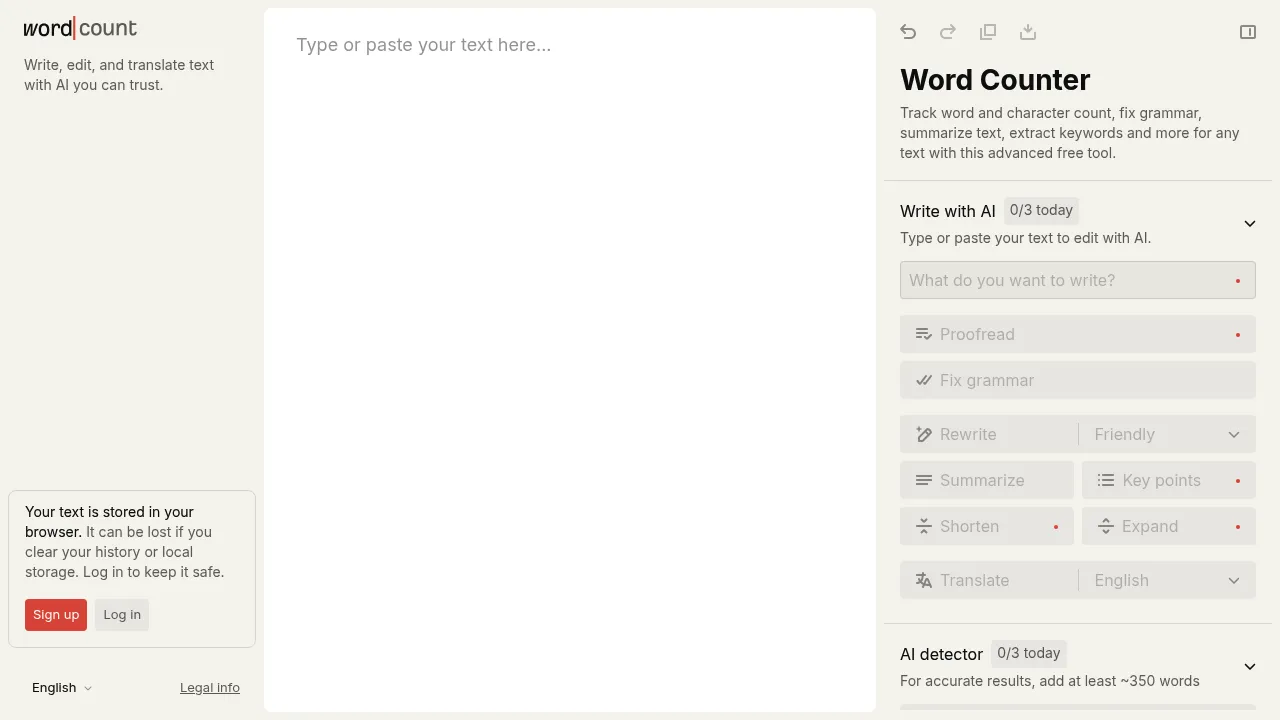Select the Rewrite tool
The image size is (1280, 720).
click(x=967, y=434)
